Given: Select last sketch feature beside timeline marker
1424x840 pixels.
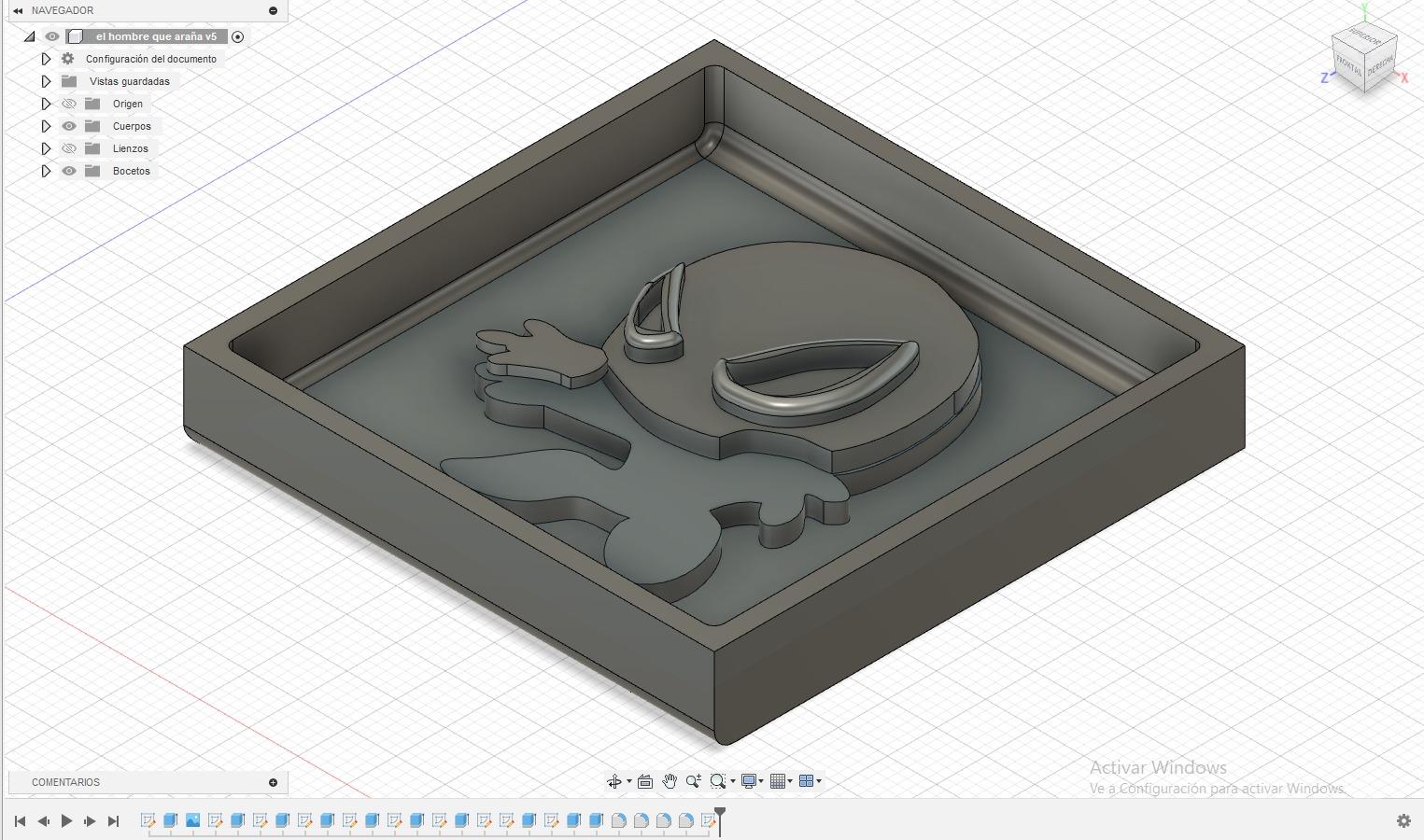Looking at the screenshot, I should click(708, 820).
